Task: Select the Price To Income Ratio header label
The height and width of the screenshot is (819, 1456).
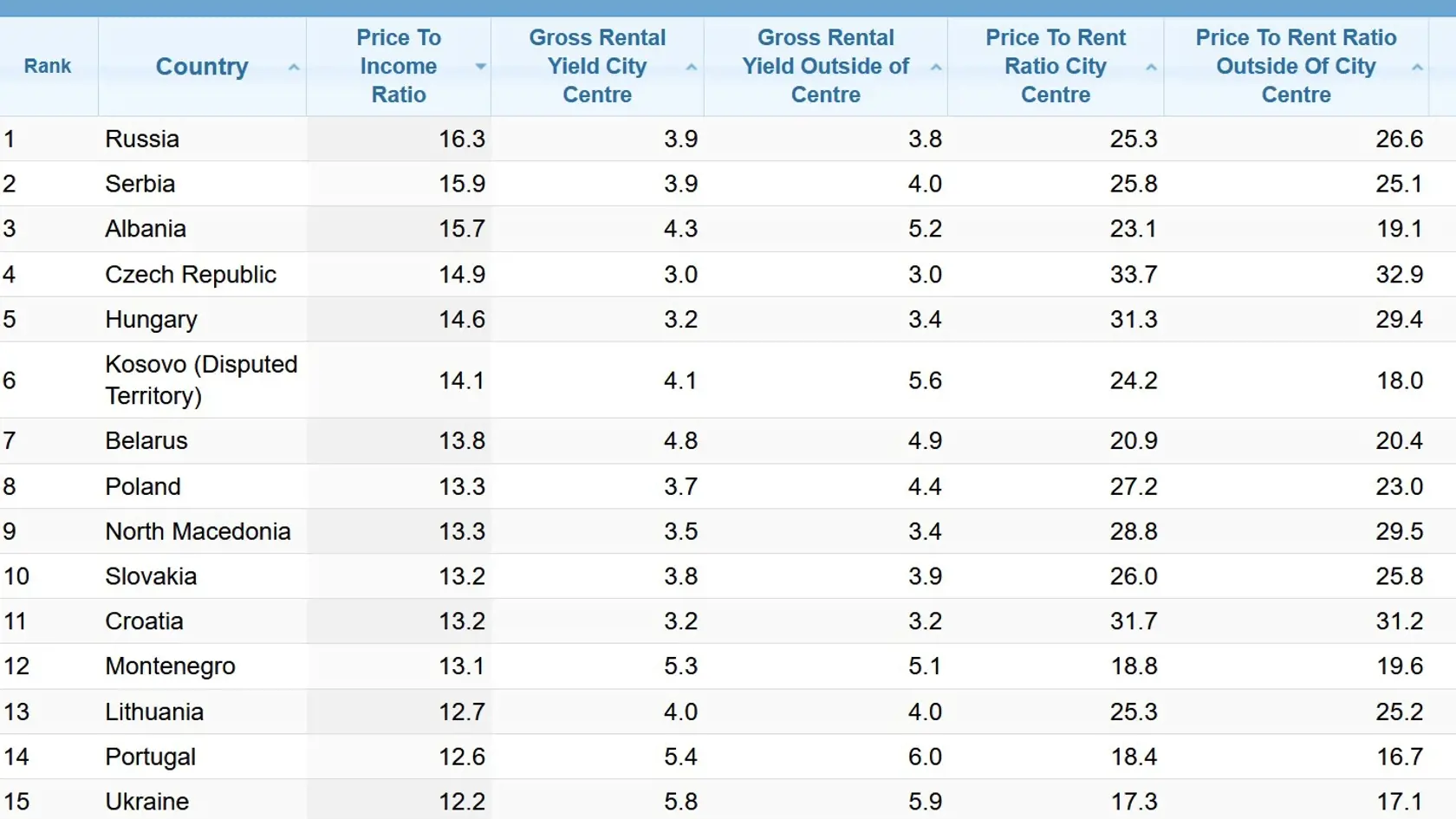Action: click(x=399, y=66)
